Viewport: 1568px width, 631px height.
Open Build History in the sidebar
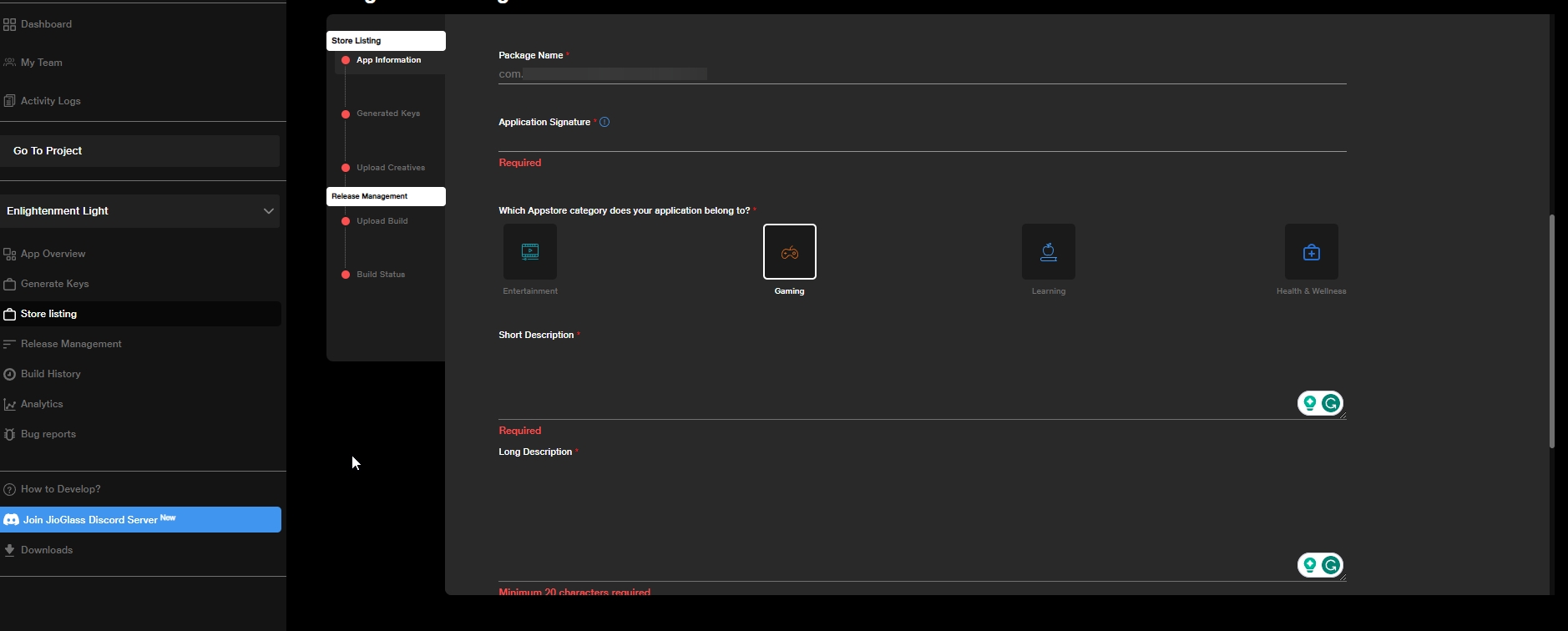(50, 374)
